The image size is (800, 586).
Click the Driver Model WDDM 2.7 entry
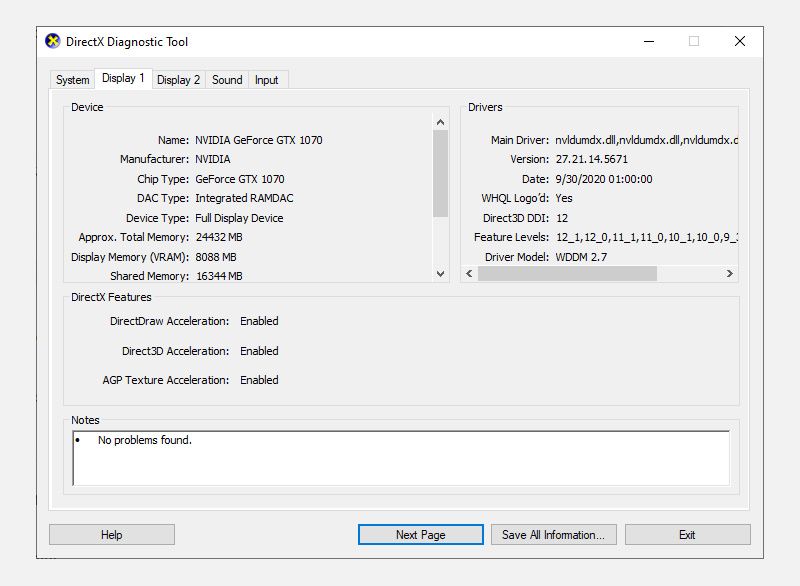click(x=544, y=258)
